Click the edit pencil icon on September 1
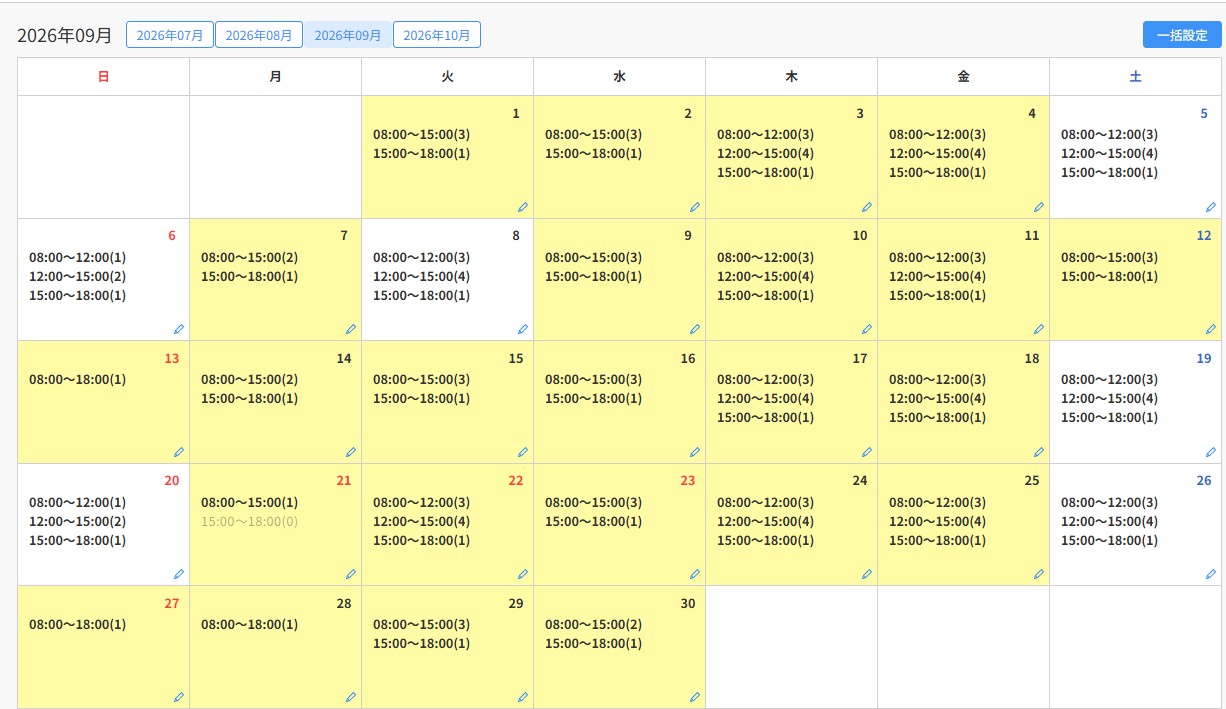This screenshot has height=709, width=1226. [523, 207]
